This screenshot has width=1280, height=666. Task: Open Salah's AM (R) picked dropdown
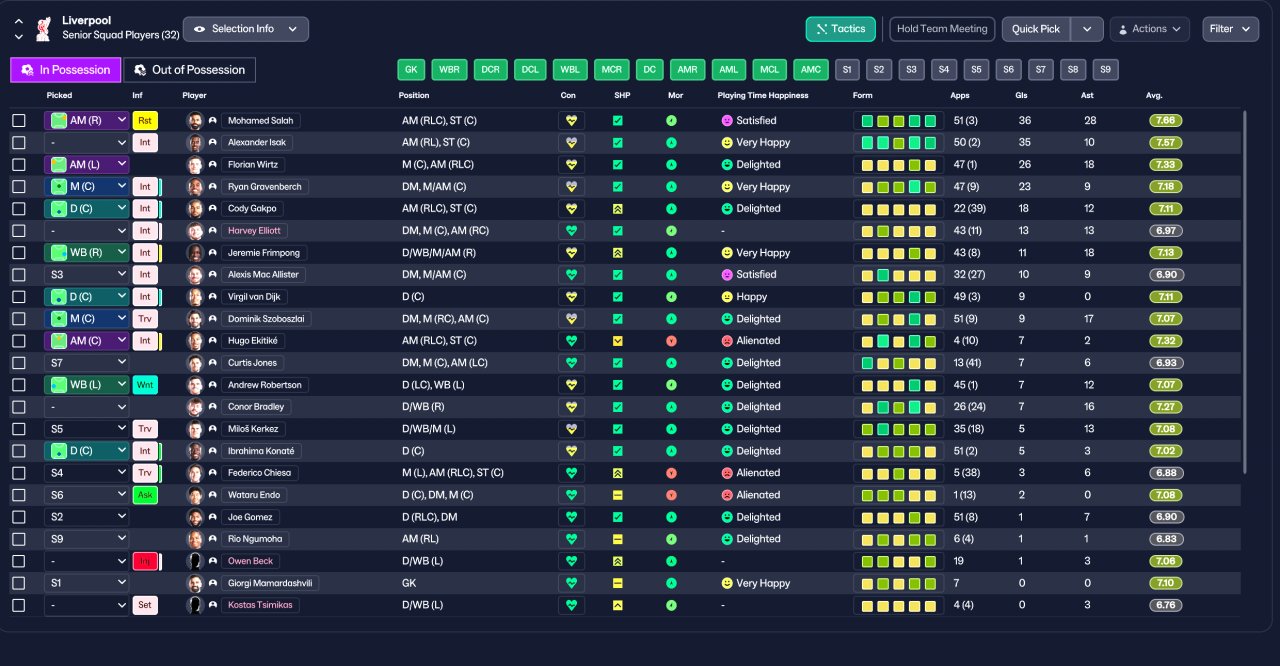point(87,121)
